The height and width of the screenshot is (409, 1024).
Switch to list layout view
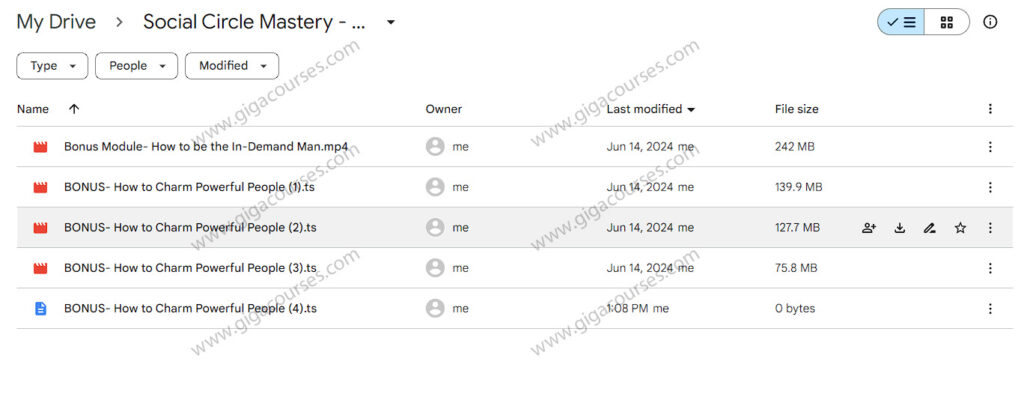coord(901,22)
